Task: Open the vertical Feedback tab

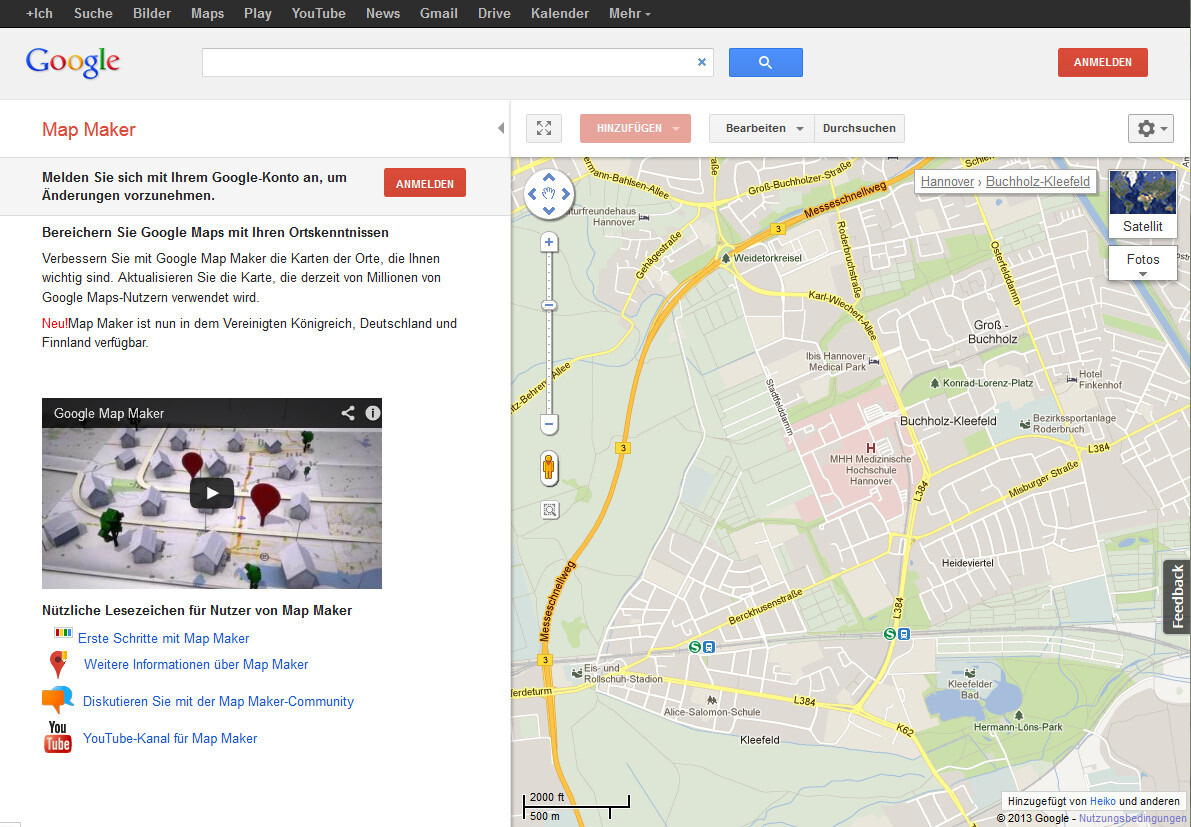Action: pos(1177,597)
